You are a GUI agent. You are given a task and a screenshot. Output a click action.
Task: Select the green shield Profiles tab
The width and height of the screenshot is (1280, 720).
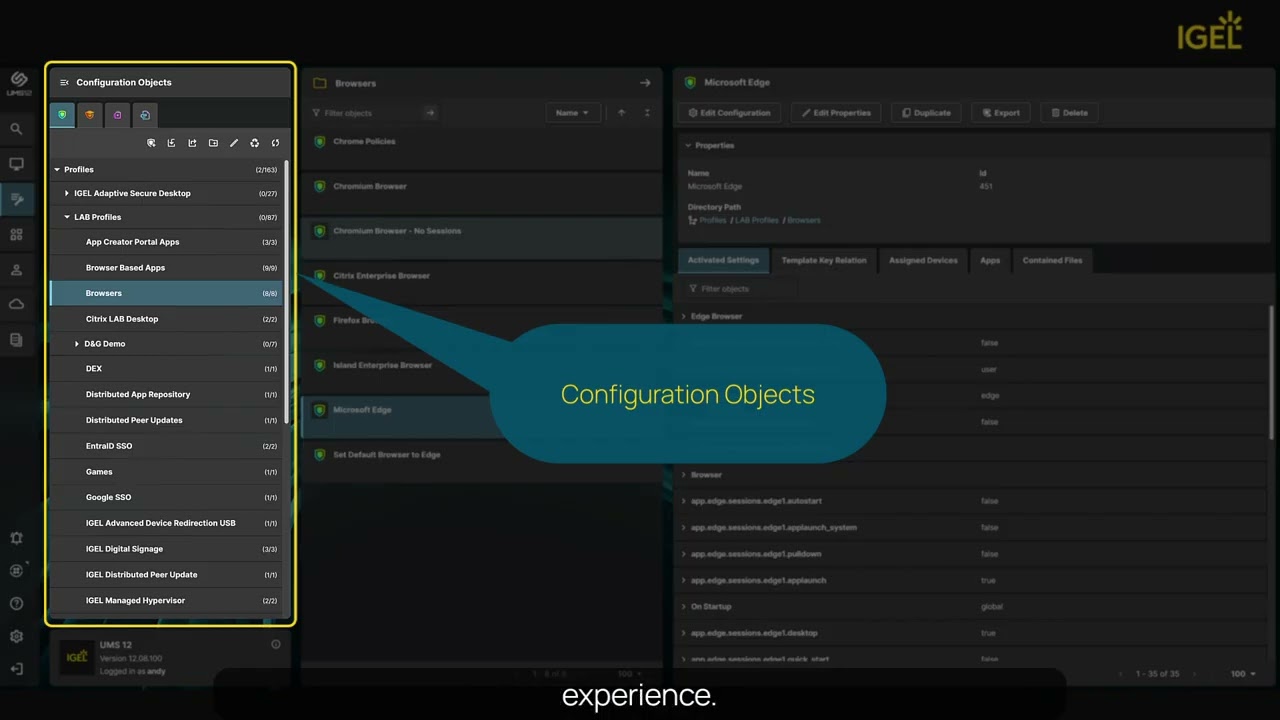[62, 115]
